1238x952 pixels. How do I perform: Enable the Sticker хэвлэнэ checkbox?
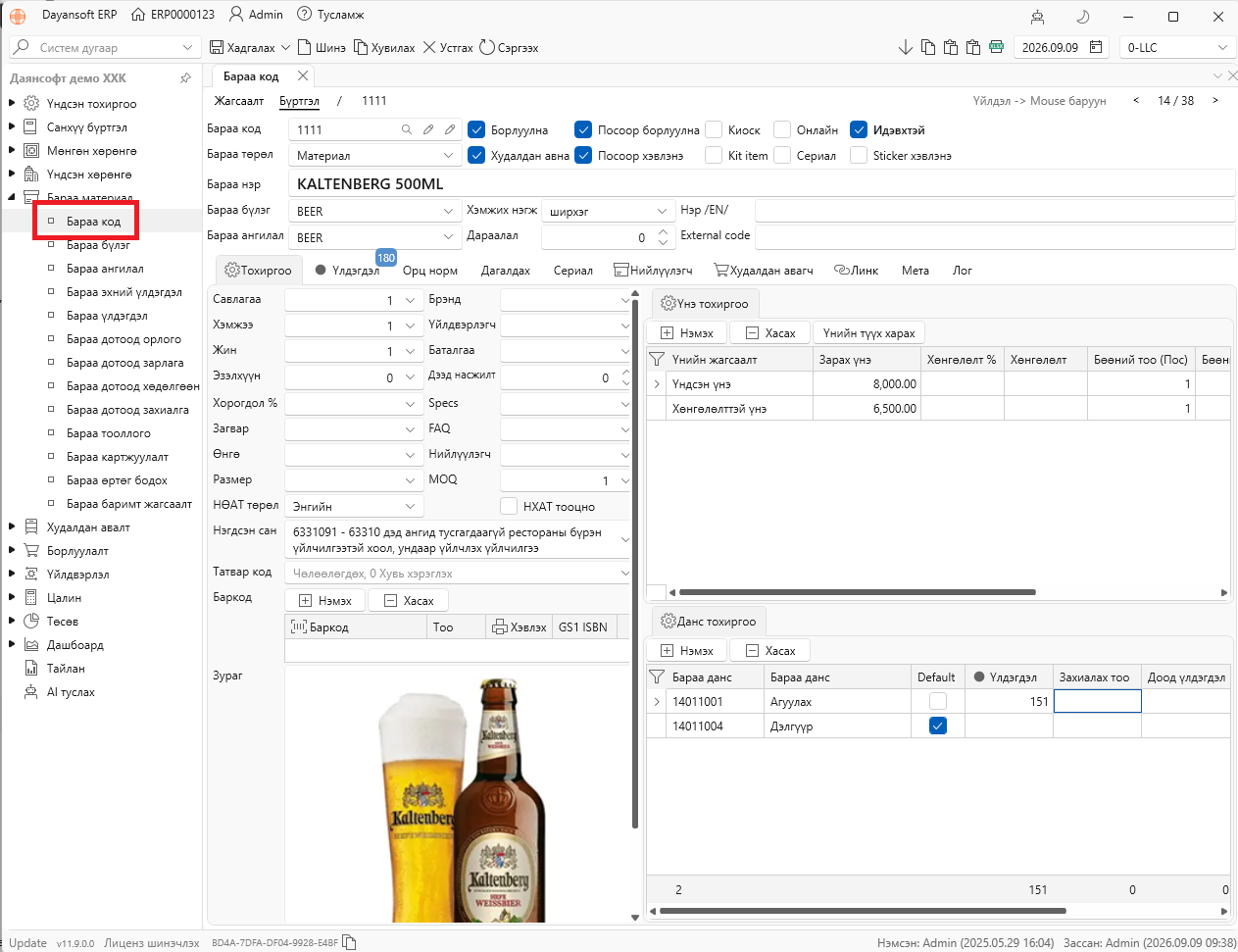[x=859, y=155]
